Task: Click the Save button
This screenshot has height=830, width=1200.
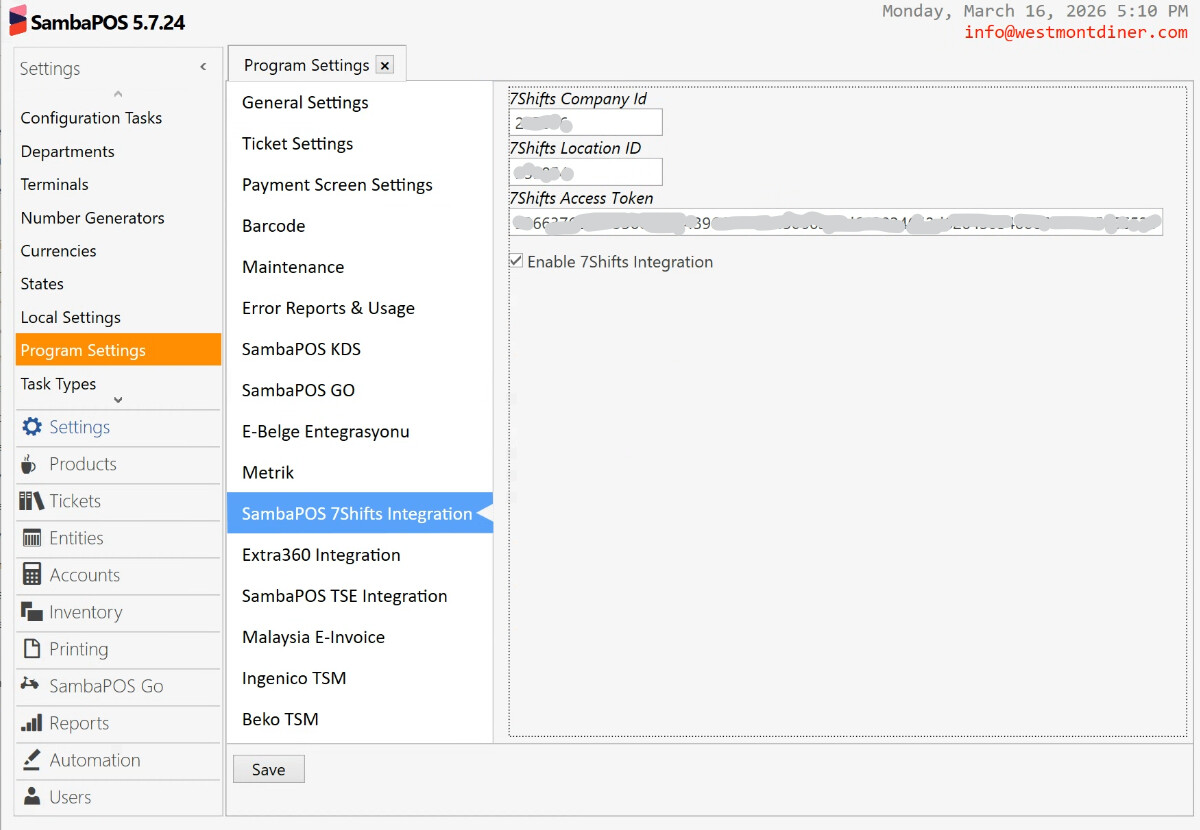Action: (268, 769)
